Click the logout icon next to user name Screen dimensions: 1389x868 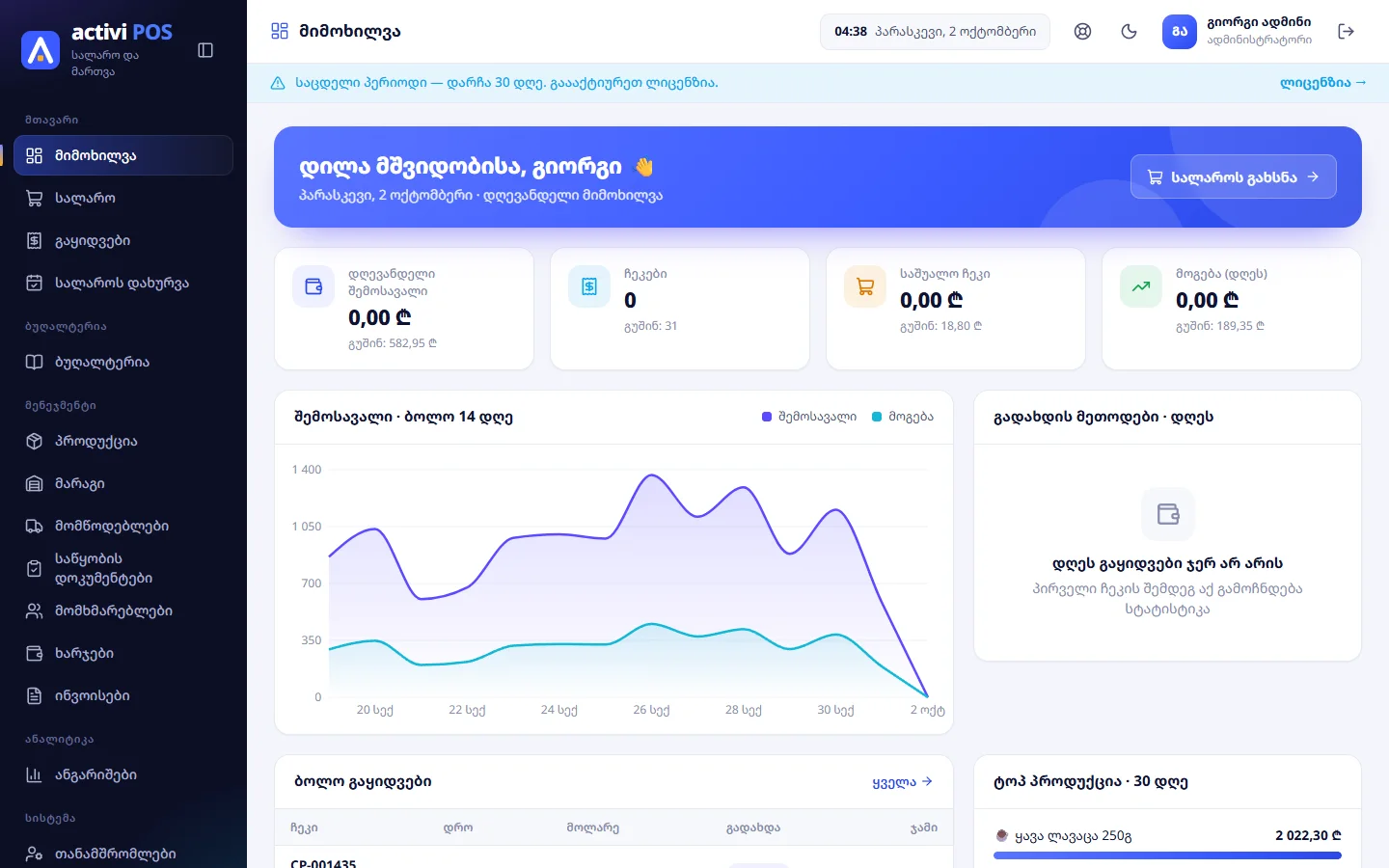[1347, 32]
